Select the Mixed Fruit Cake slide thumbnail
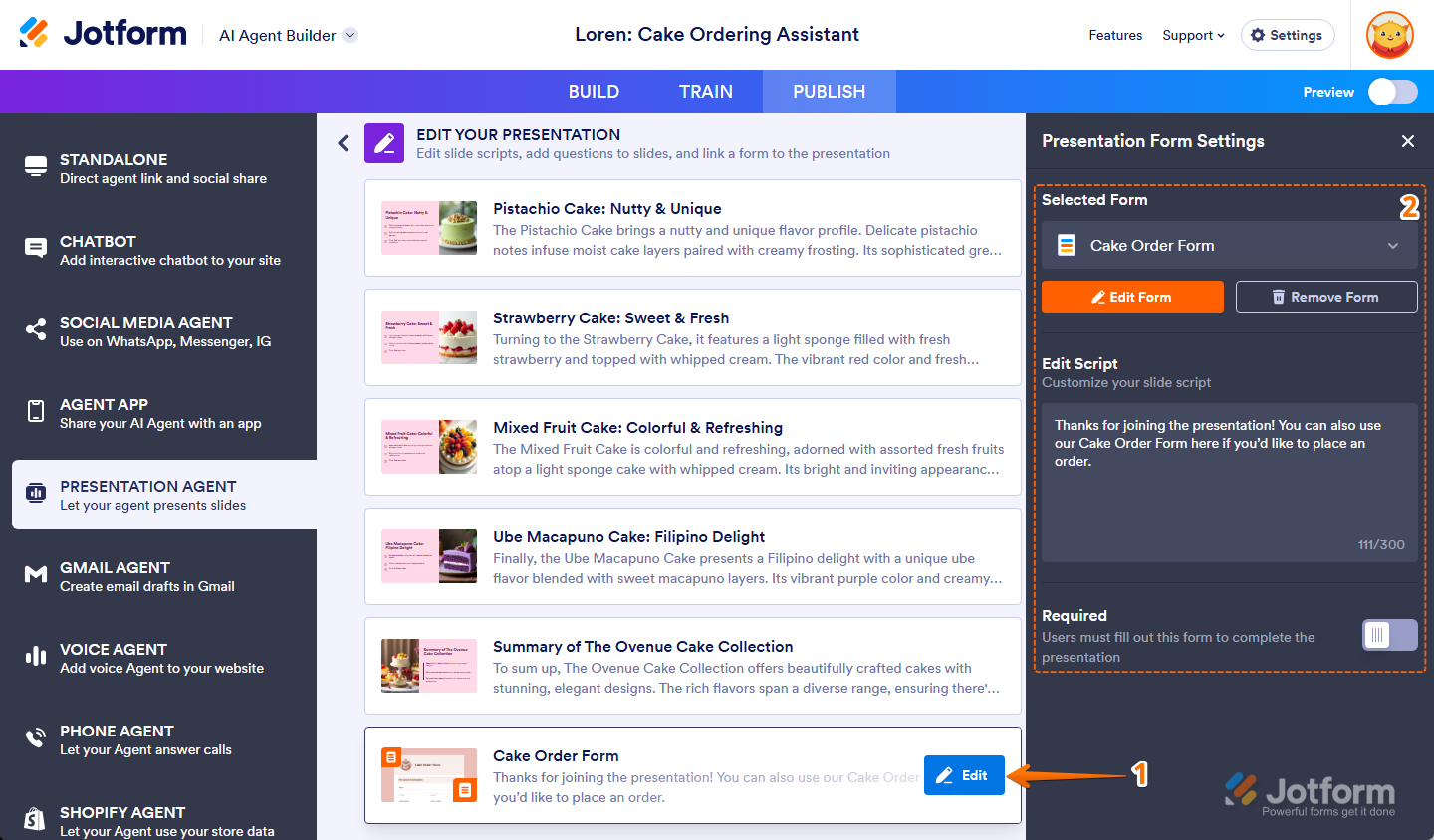1434x840 pixels. pyautogui.click(x=429, y=447)
